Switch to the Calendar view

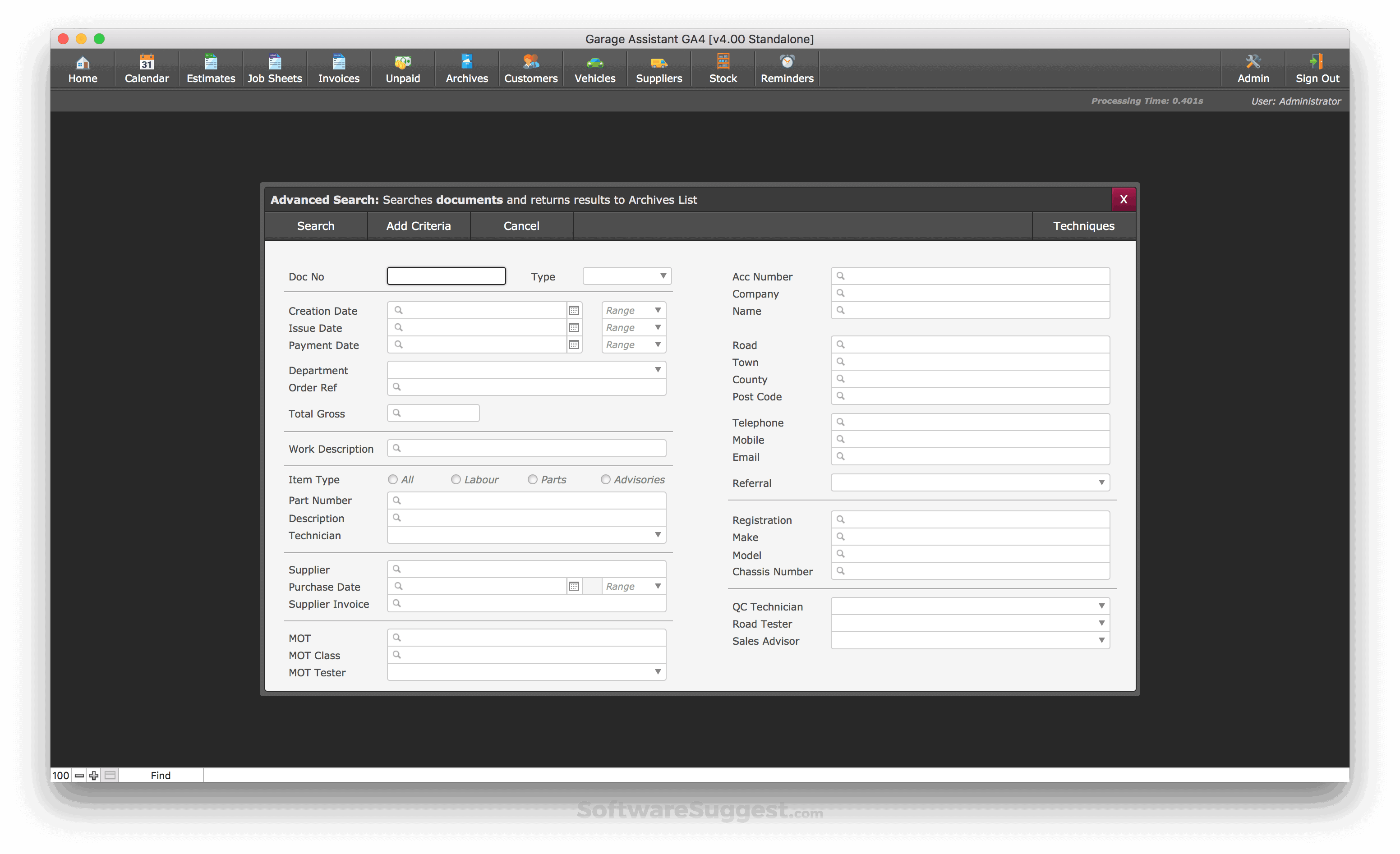pyautogui.click(x=146, y=68)
